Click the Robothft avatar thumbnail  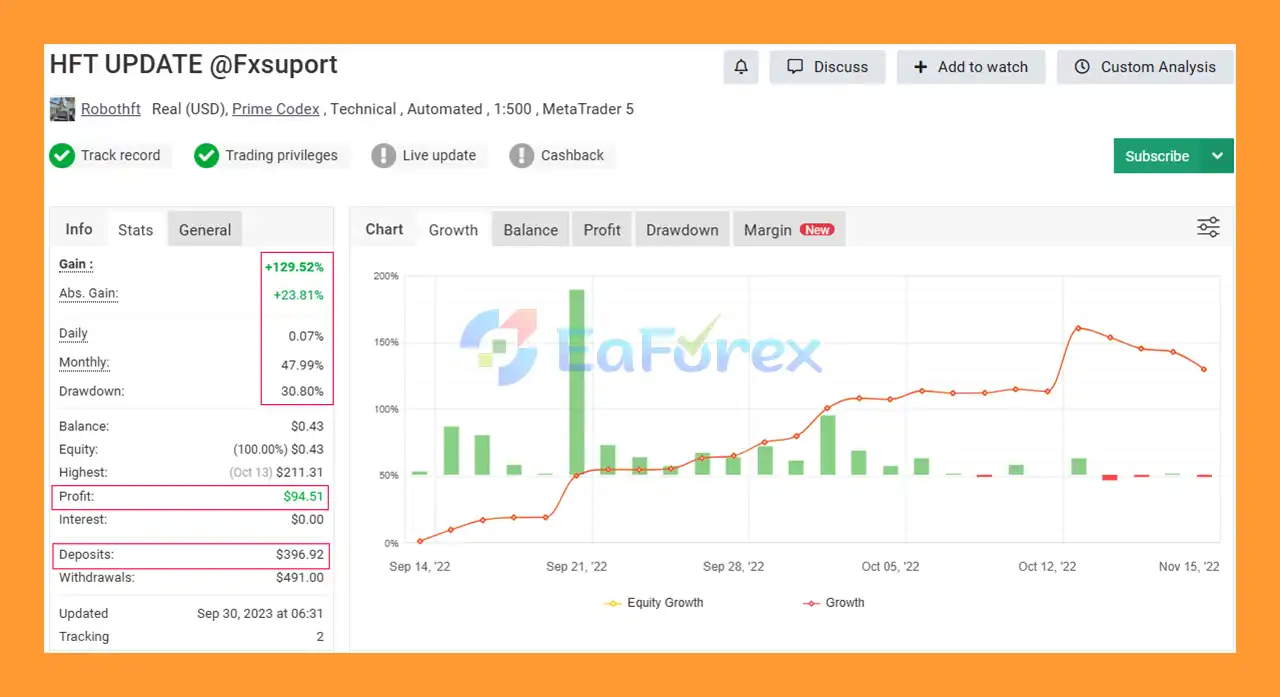(x=62, y=109)
